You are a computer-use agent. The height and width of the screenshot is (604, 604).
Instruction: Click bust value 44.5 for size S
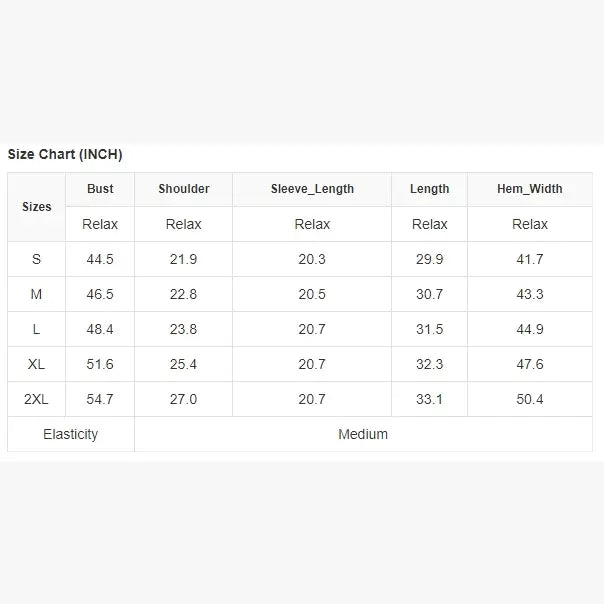click(100, 259)
